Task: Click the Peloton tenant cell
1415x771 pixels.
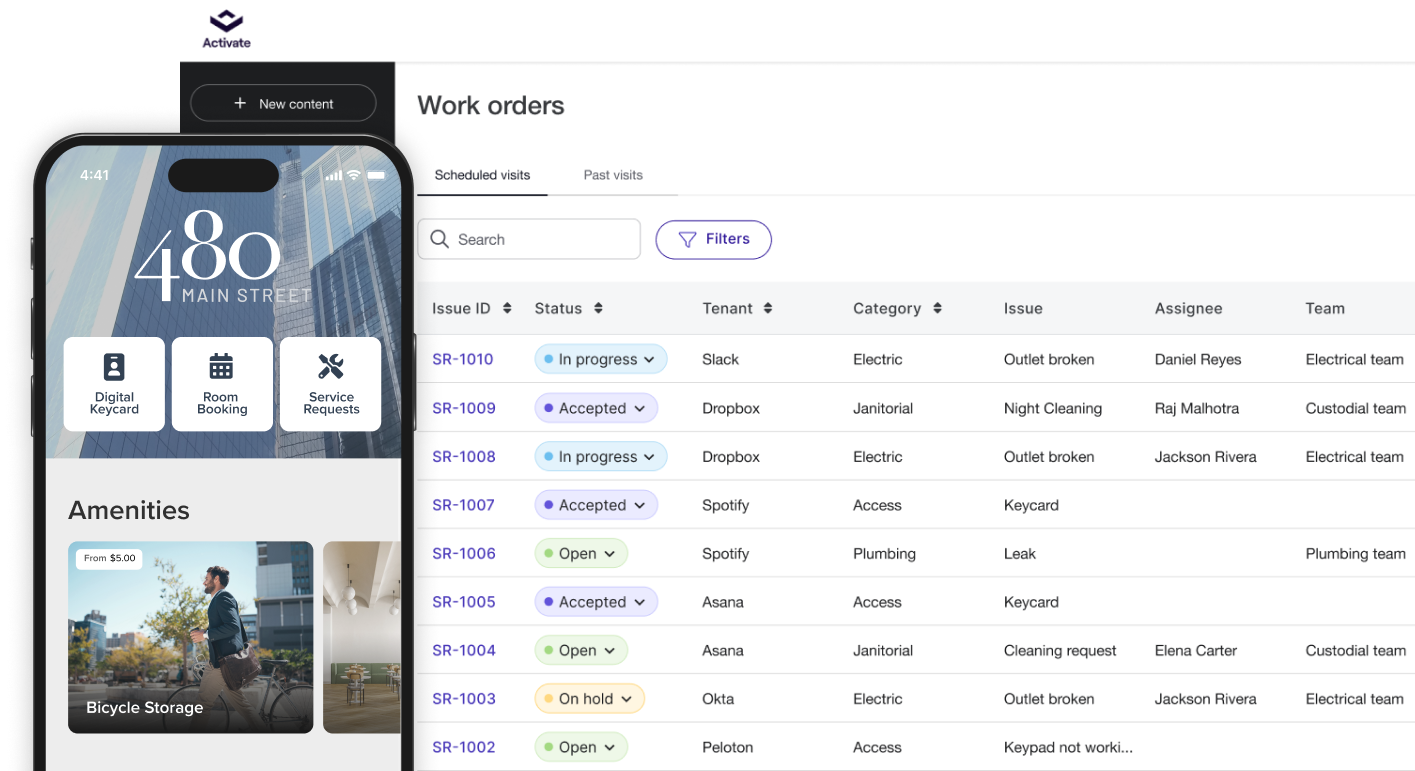Action: [728, 747]
